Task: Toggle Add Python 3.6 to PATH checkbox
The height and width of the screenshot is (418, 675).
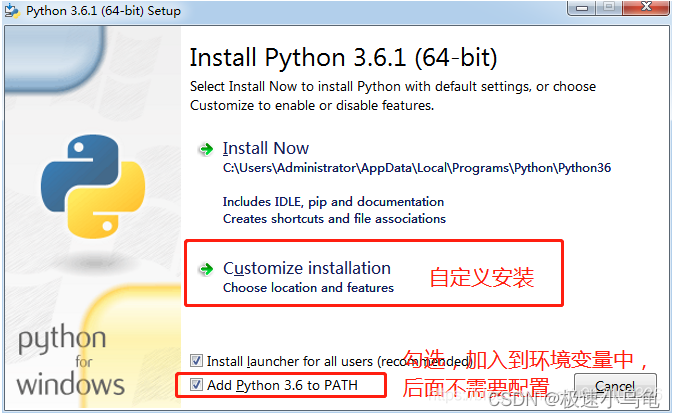Action: [196, 384]
